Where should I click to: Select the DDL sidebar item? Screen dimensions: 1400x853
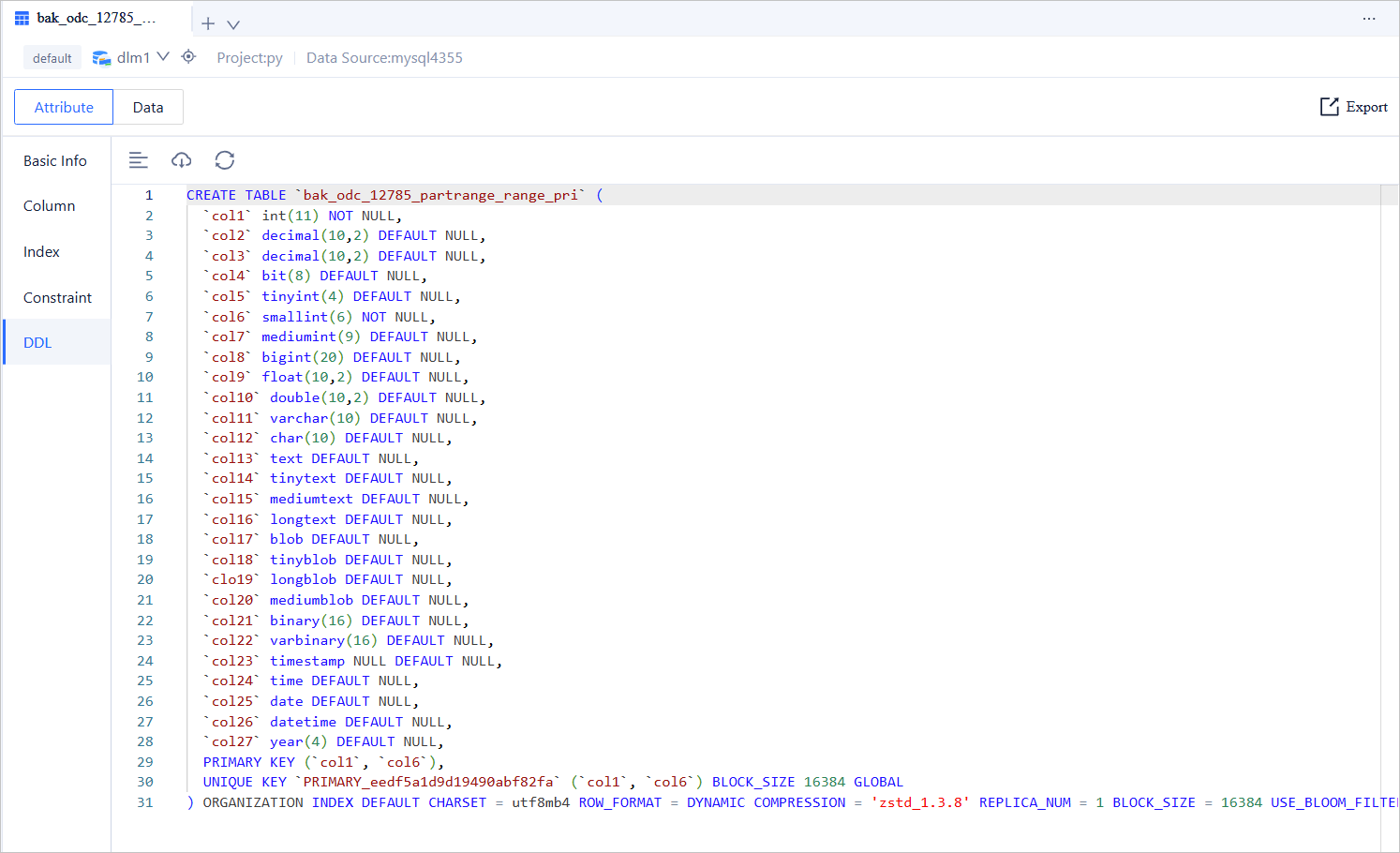click(x=37, y=343)
